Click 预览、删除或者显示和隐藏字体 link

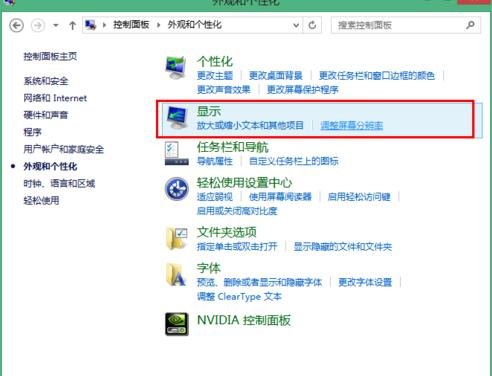point(259,282)
